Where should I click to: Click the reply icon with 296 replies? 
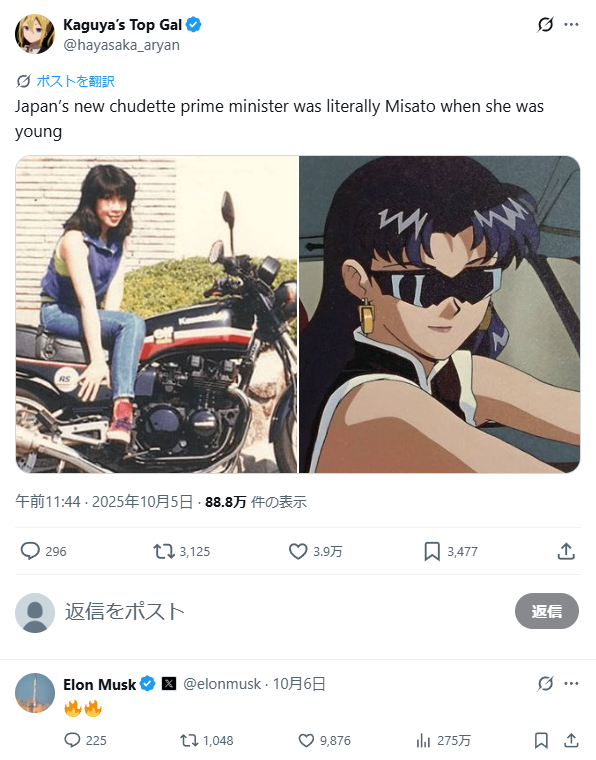[x=30, y=551]
